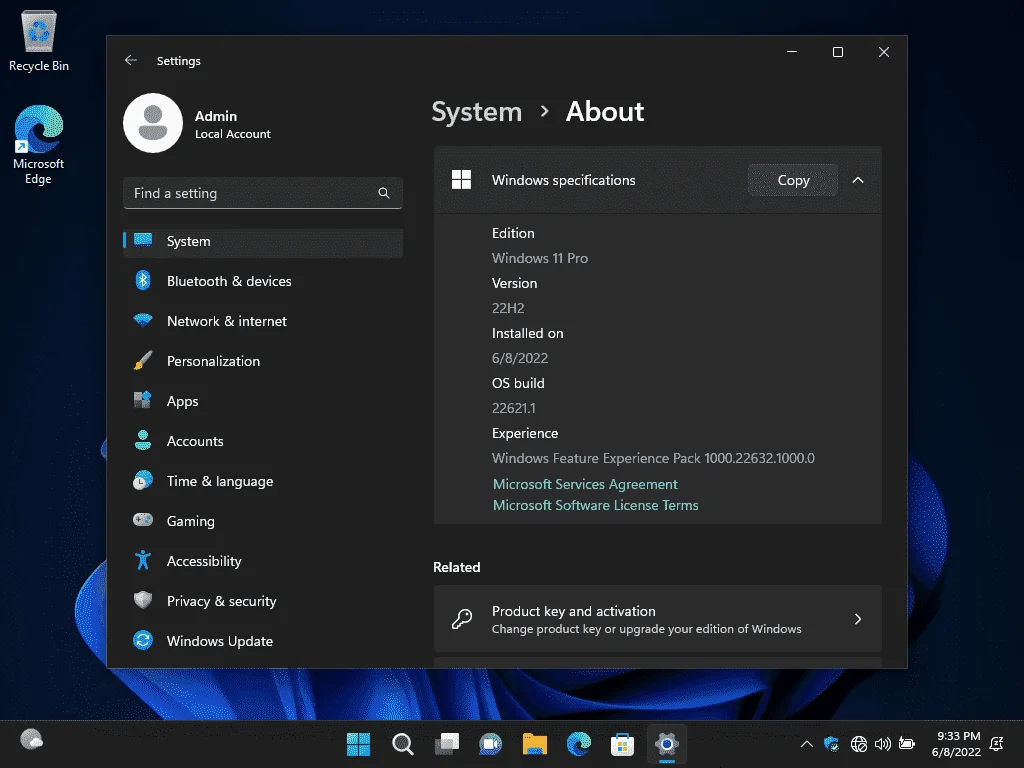1024x768 pixels.
Task: Open the notifications bell in the tray
Action: tap(997, 744)
